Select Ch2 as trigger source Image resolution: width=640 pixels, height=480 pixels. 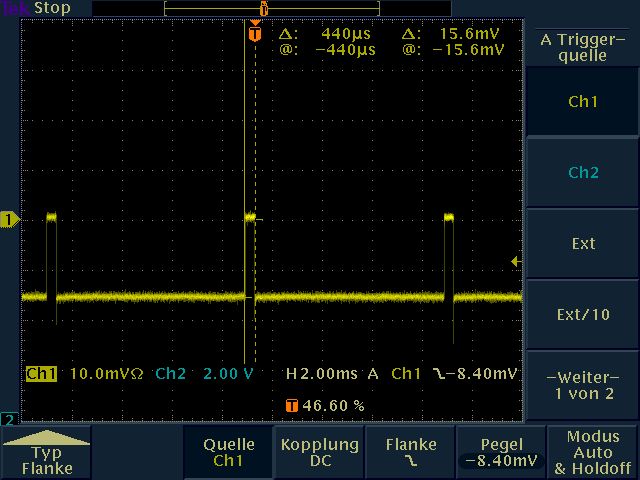tap(582, 172)
